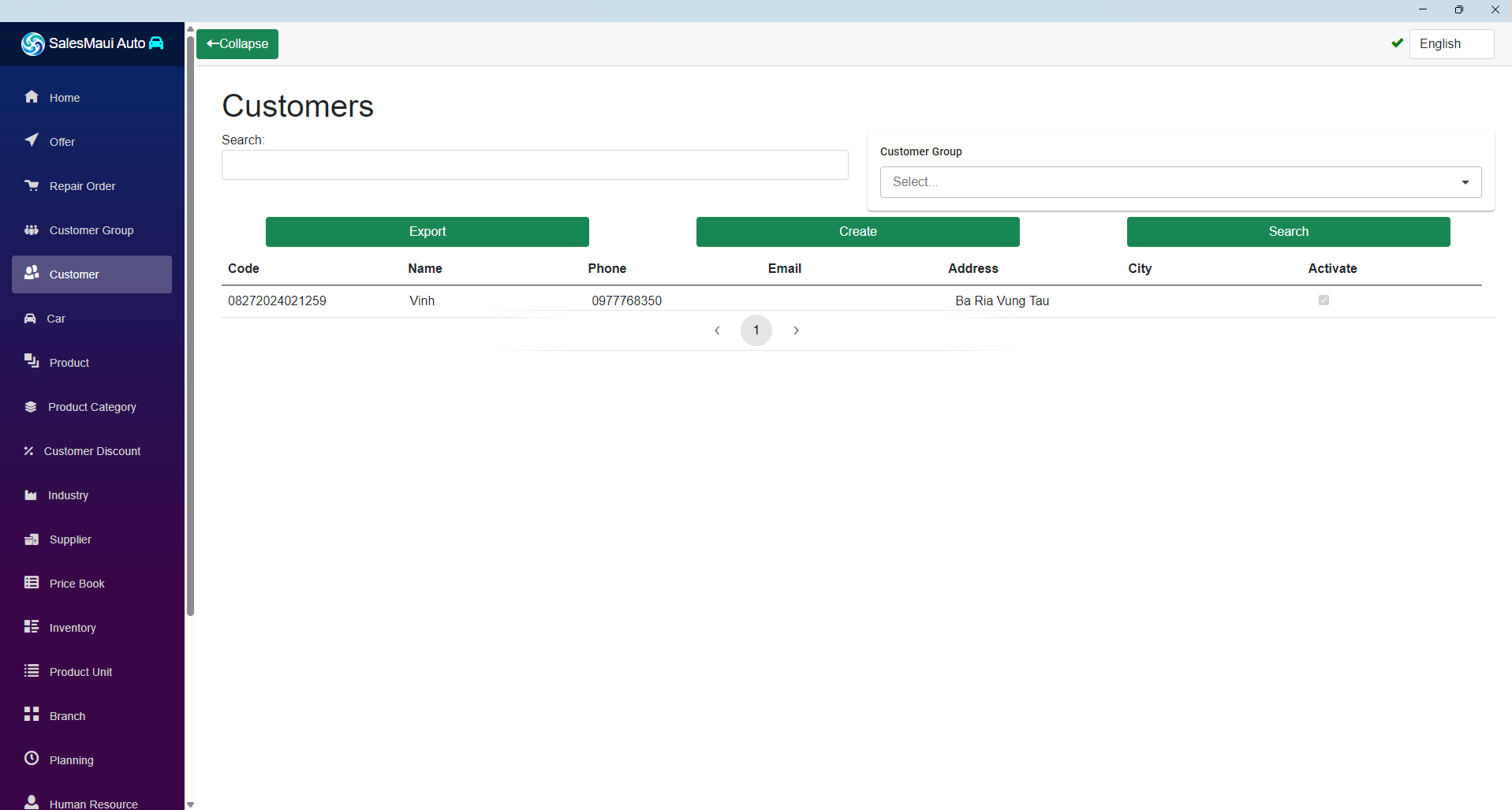This screenshot has width=1512, height=810.
Task: Click the Inventory grid-list icon
Action: click(32, 626)
